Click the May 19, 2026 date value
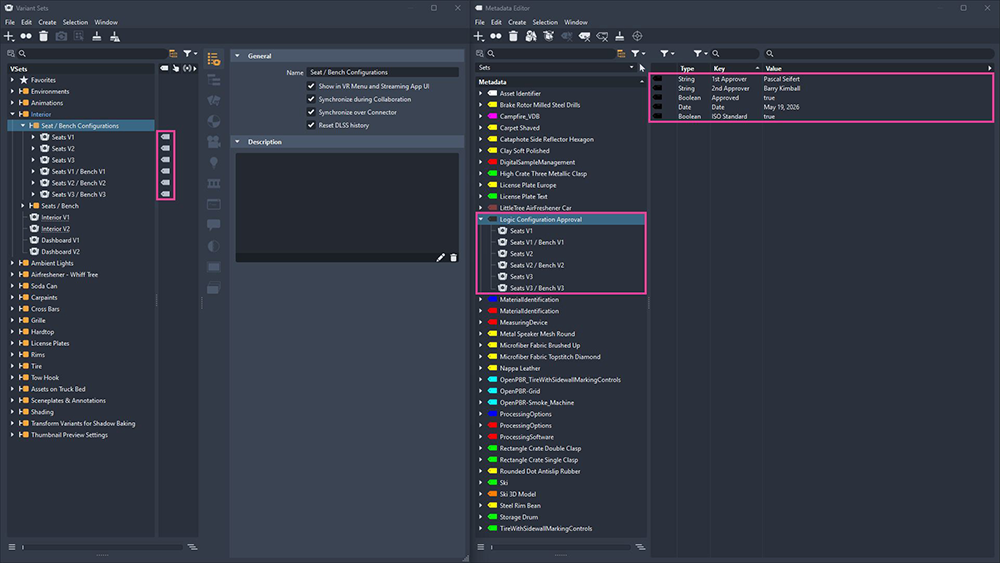The height and width of the screenshot is (563, 1000). (781, 107)
